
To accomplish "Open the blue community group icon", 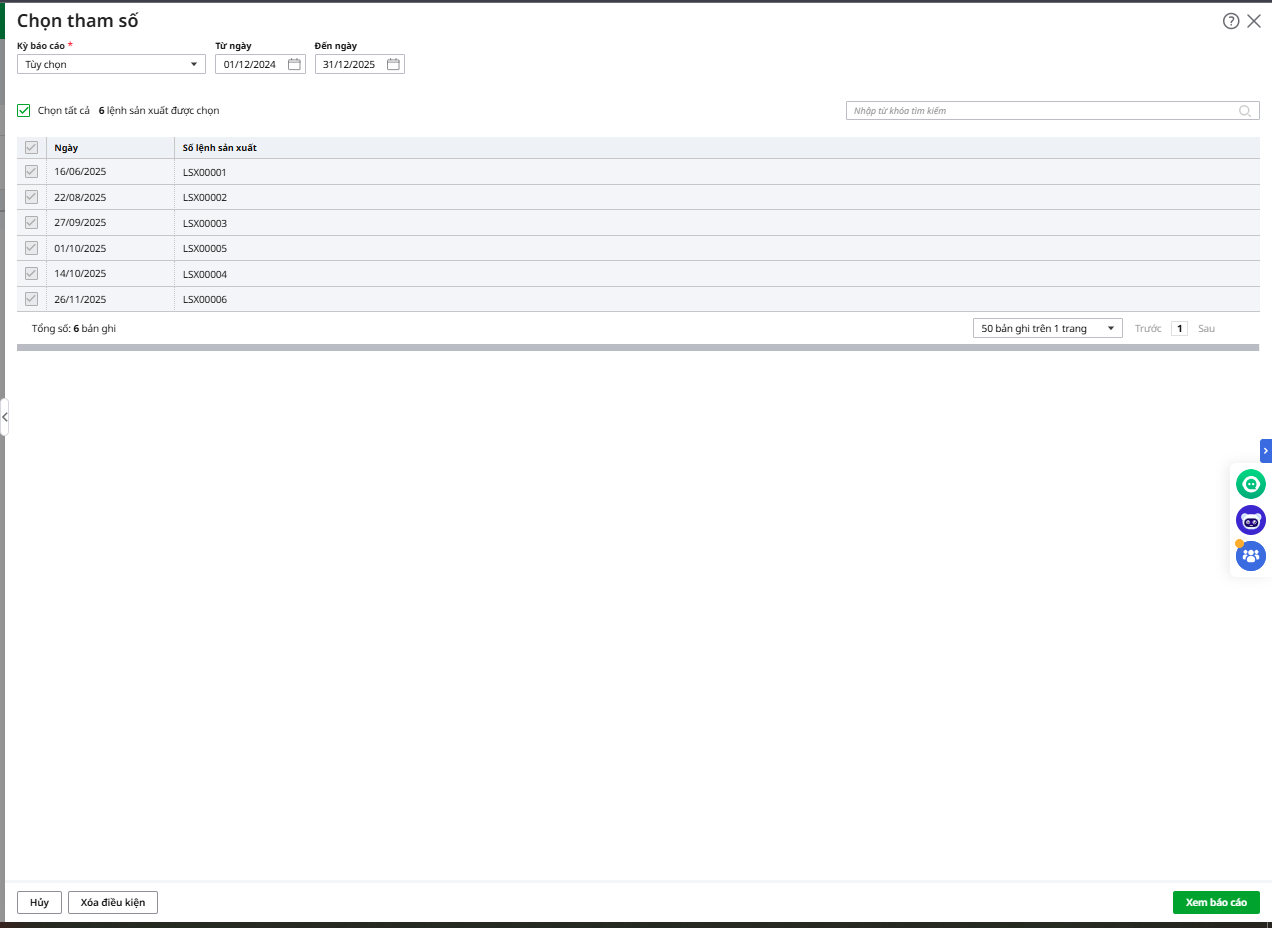I will coord(1250,556).
